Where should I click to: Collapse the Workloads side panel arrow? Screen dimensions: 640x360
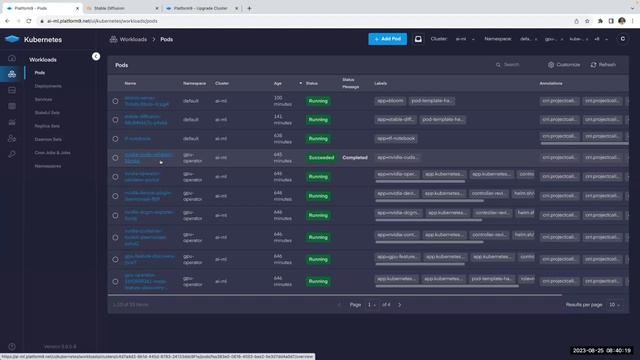96,56
